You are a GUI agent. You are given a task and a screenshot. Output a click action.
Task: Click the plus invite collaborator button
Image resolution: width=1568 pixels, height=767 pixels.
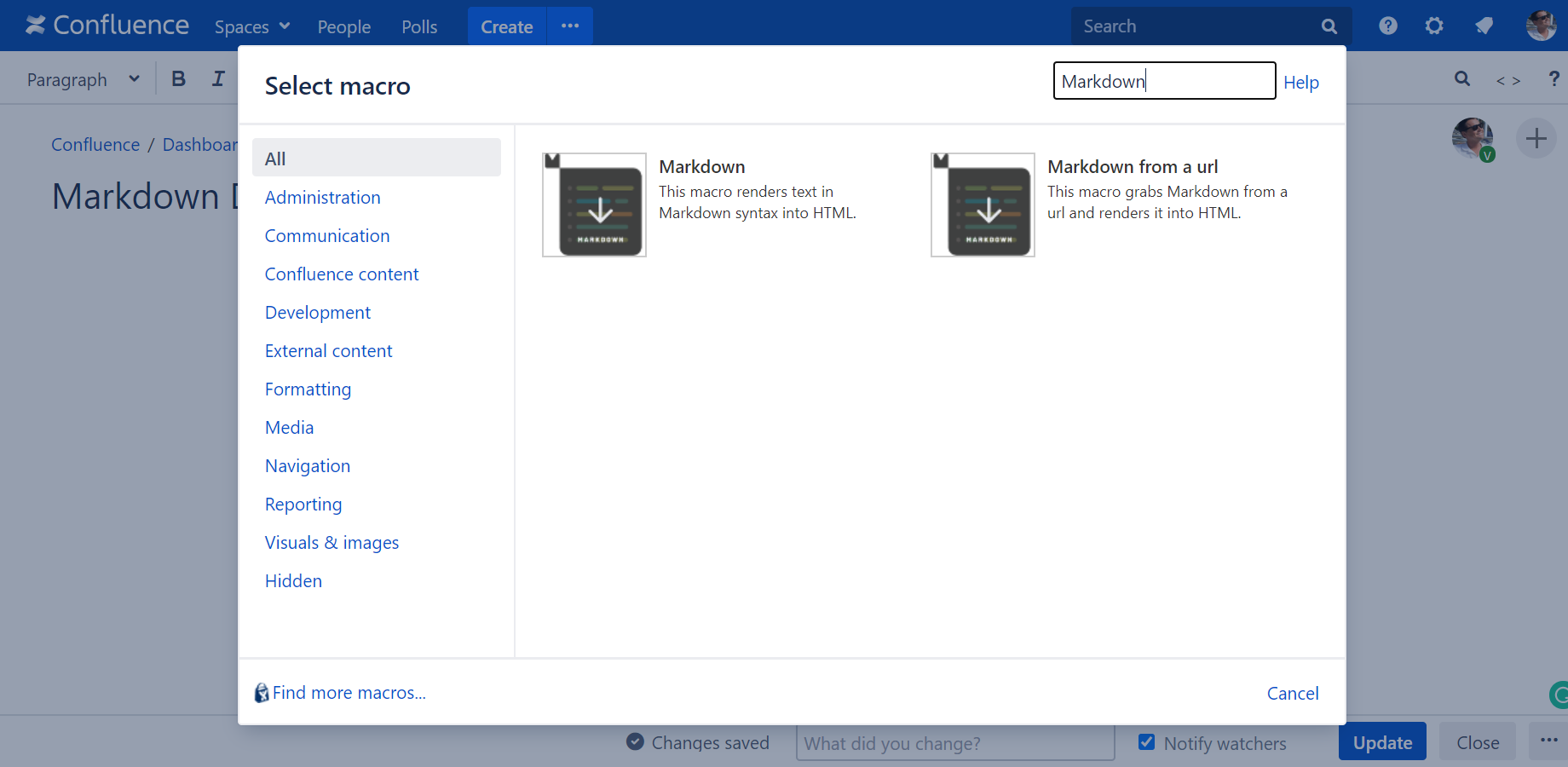coord(1536,138)
